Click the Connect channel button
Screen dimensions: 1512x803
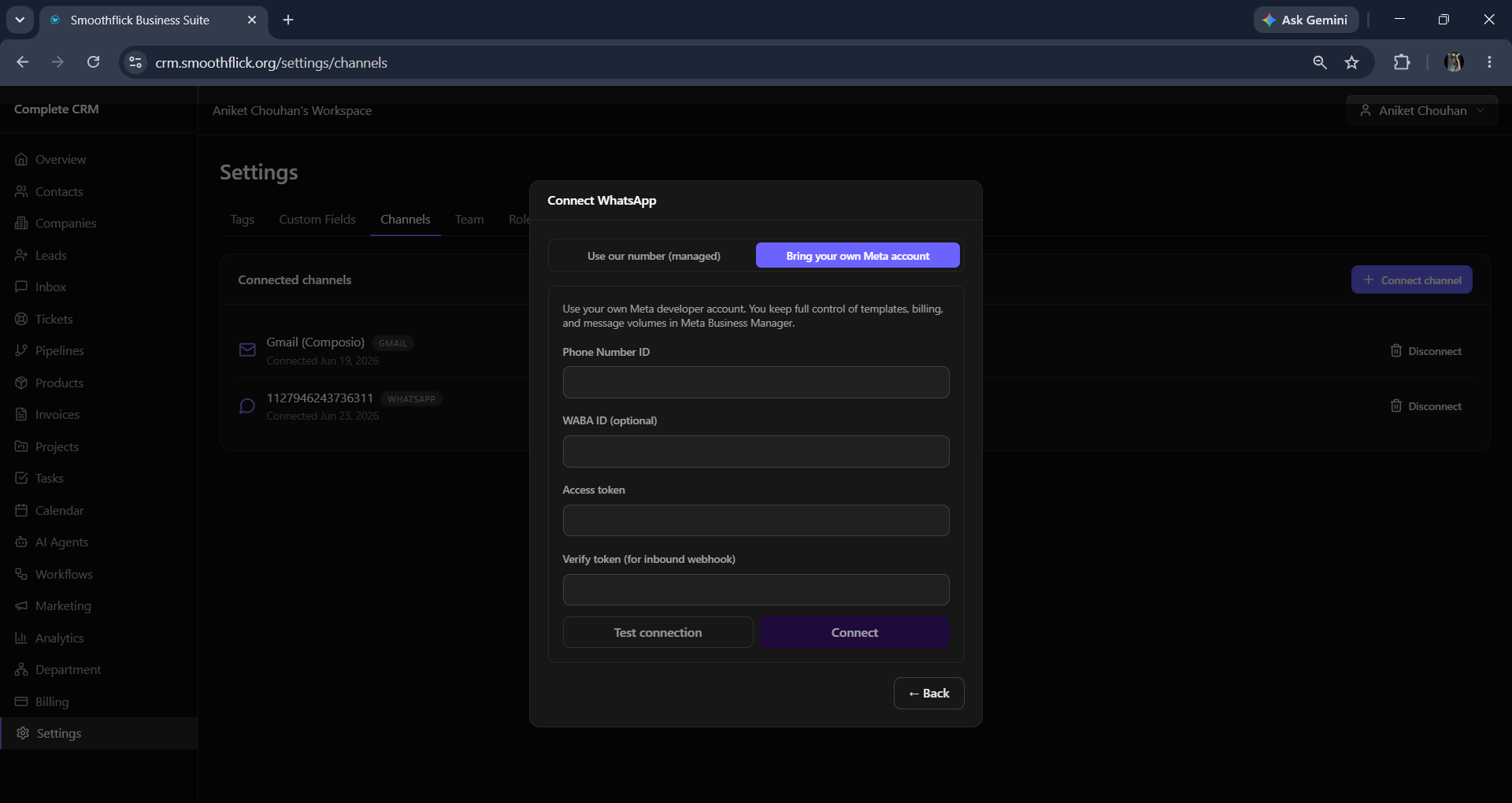1412,279
